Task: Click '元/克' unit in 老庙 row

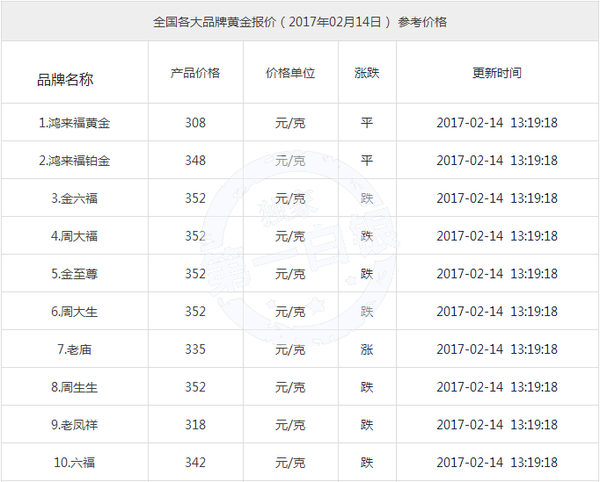Action: click(290, 349)
